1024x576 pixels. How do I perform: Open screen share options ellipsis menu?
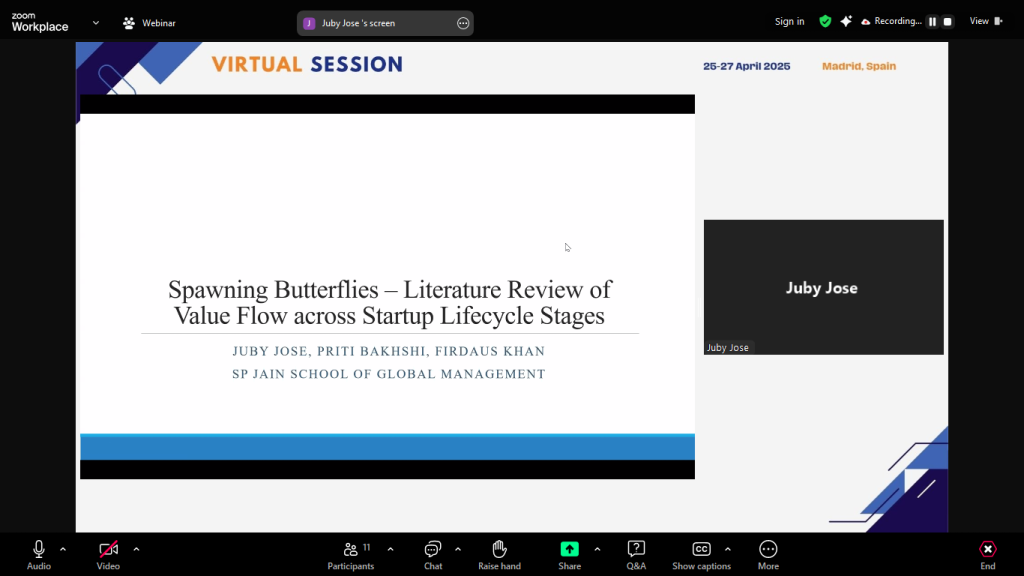tap(463, 23)
